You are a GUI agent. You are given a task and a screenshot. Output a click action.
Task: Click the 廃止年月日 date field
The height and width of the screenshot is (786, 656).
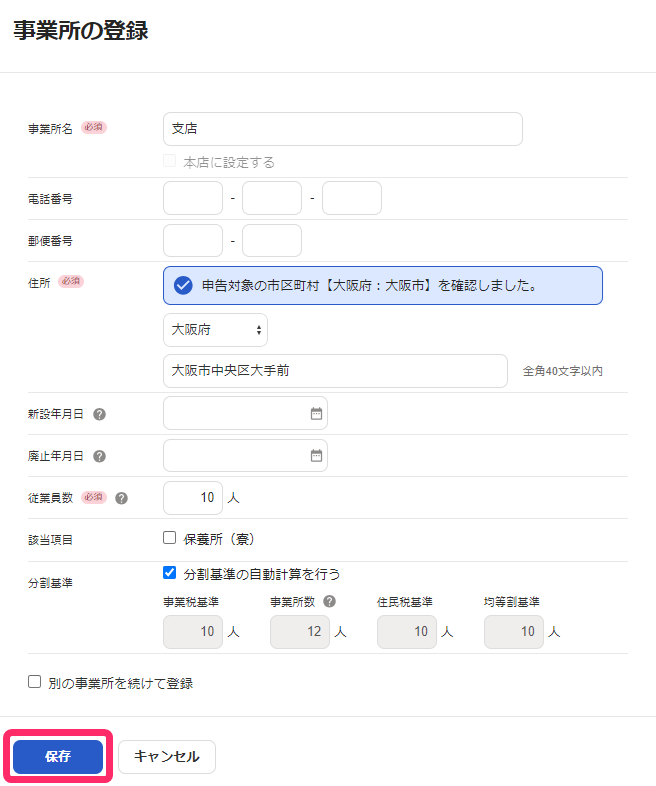coord(246,456)
